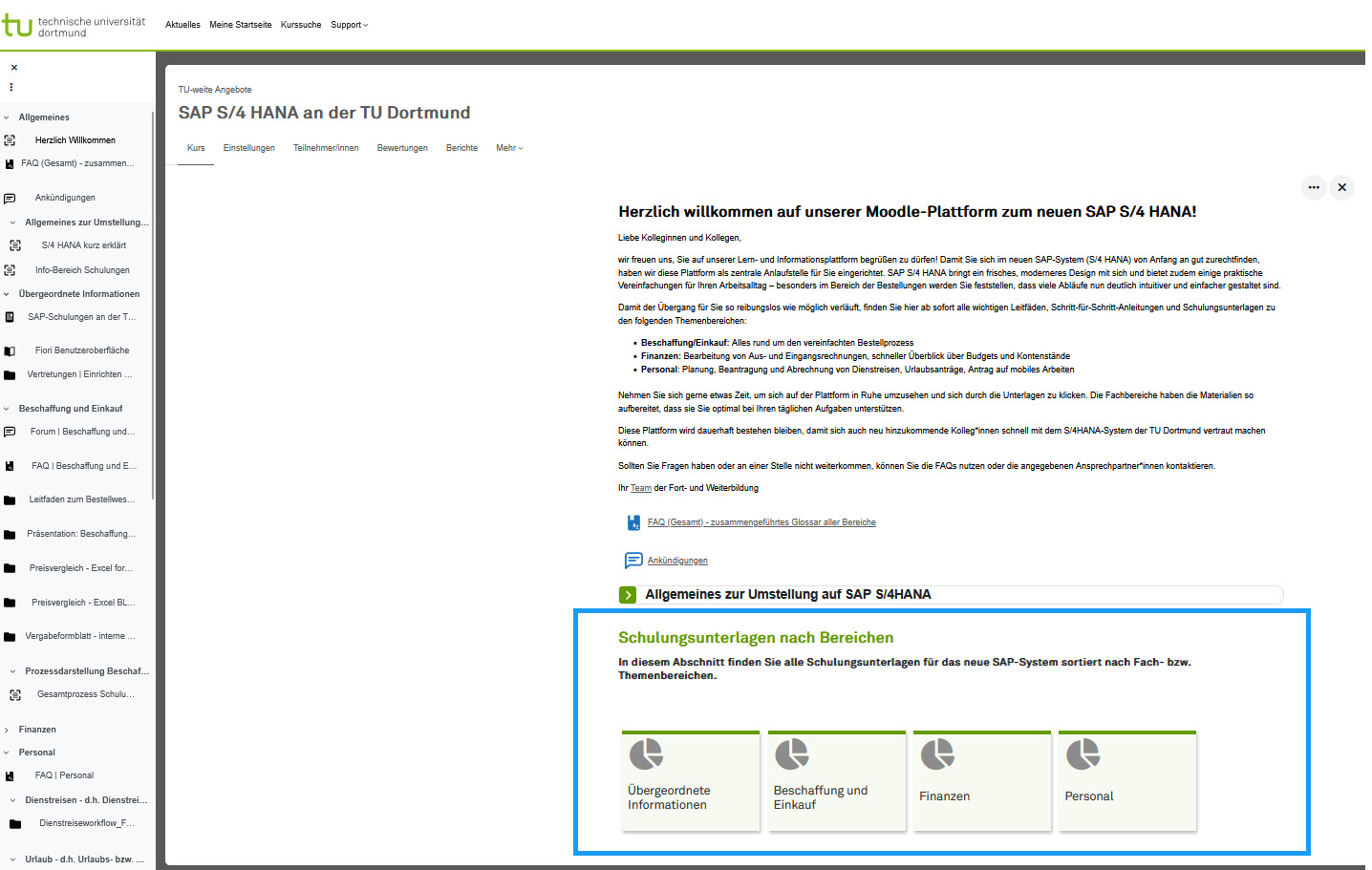Click the icon next to Fiori Benutzeroberfläche
Viewport: 1372px width, 870px height.
click(10, 351)
